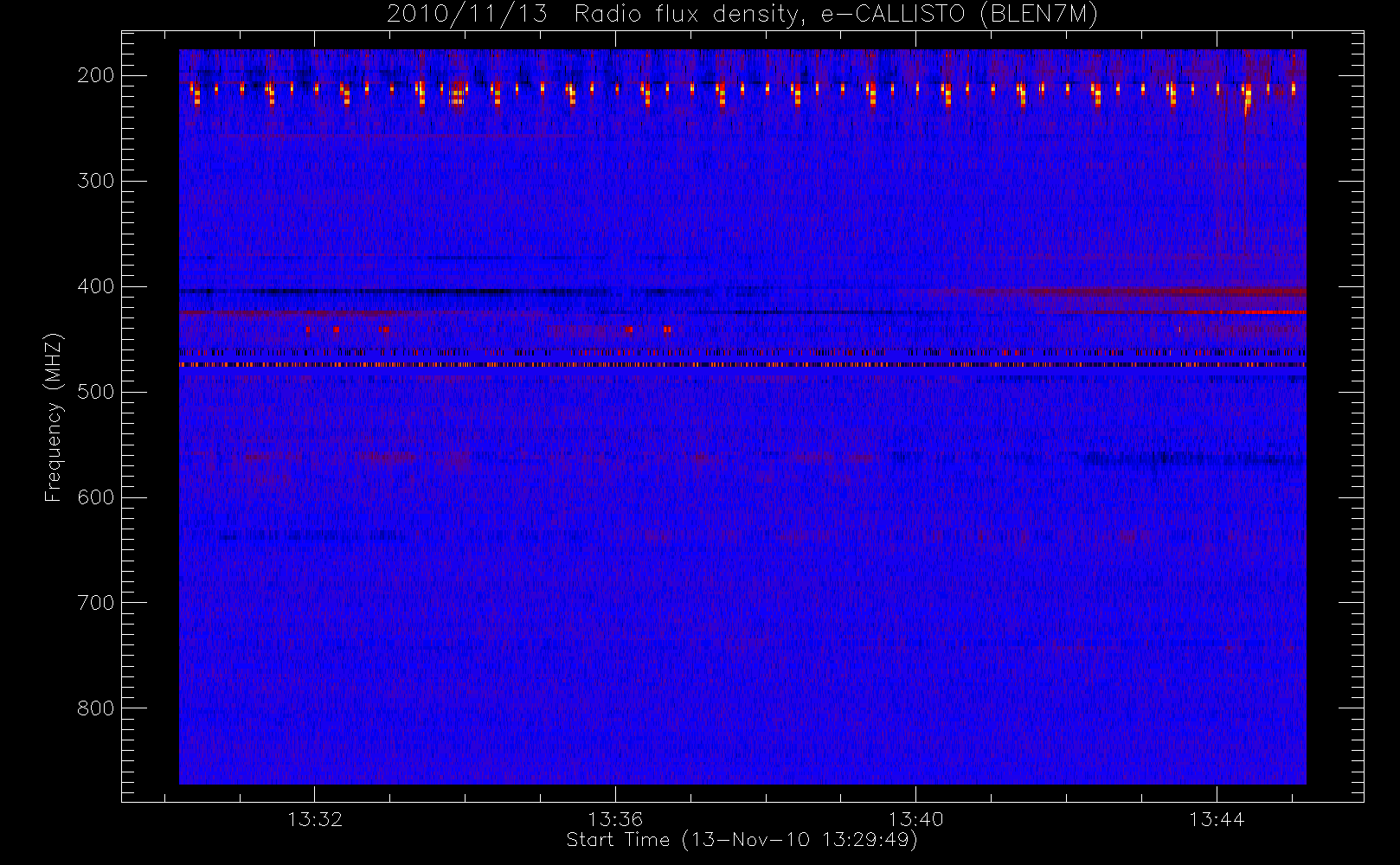Click the 200 frequency tick label
The width and height of the screenshot is (1400, 865).
point(96,75)
